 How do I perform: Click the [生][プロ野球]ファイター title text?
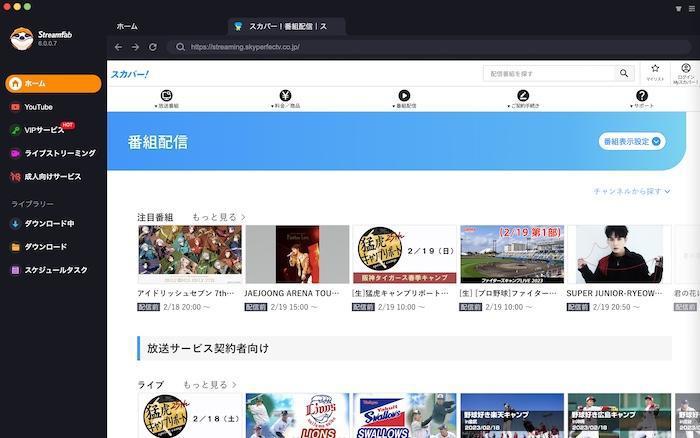click(508, 293)
